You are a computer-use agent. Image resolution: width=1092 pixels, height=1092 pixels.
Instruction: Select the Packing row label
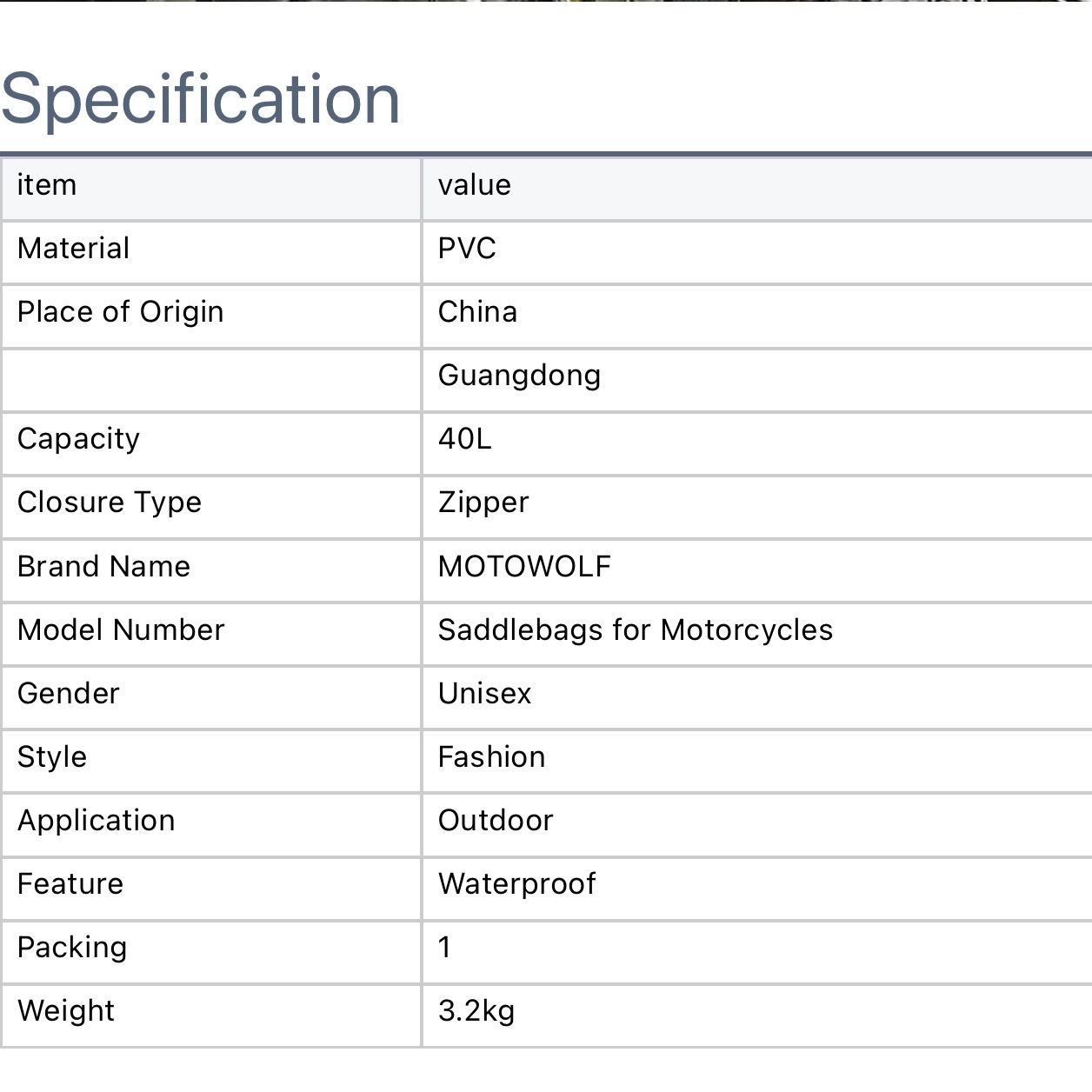click(72, 948)
